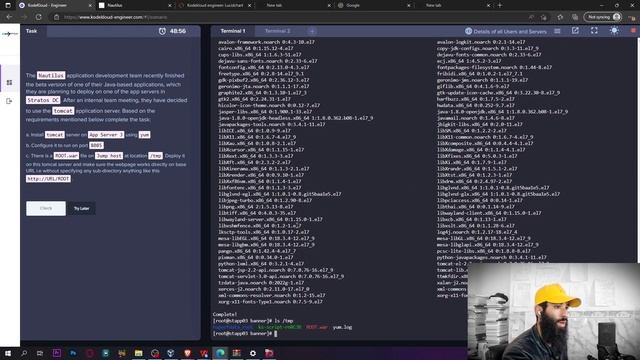Viewport: 640px width, 360px height.
Task: Switch to the Nautilus browser tab
Action: (x=135, y=5)
